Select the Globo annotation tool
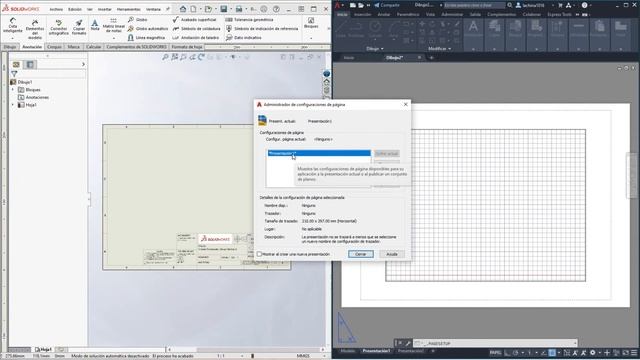Screen dimensions: 640x360 (x=137, y=20)
